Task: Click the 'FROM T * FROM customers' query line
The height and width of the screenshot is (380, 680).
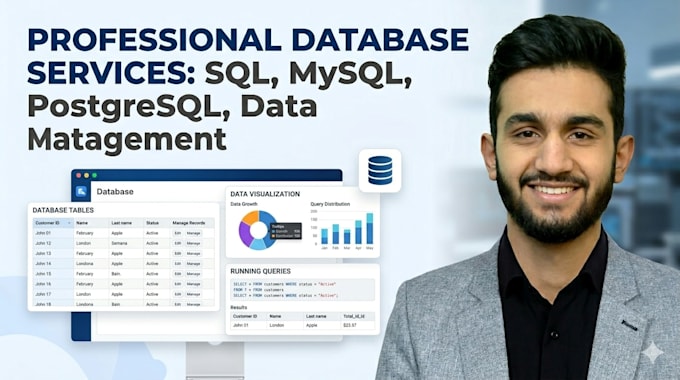Action: pyautogui.click(x=258, y=290)
